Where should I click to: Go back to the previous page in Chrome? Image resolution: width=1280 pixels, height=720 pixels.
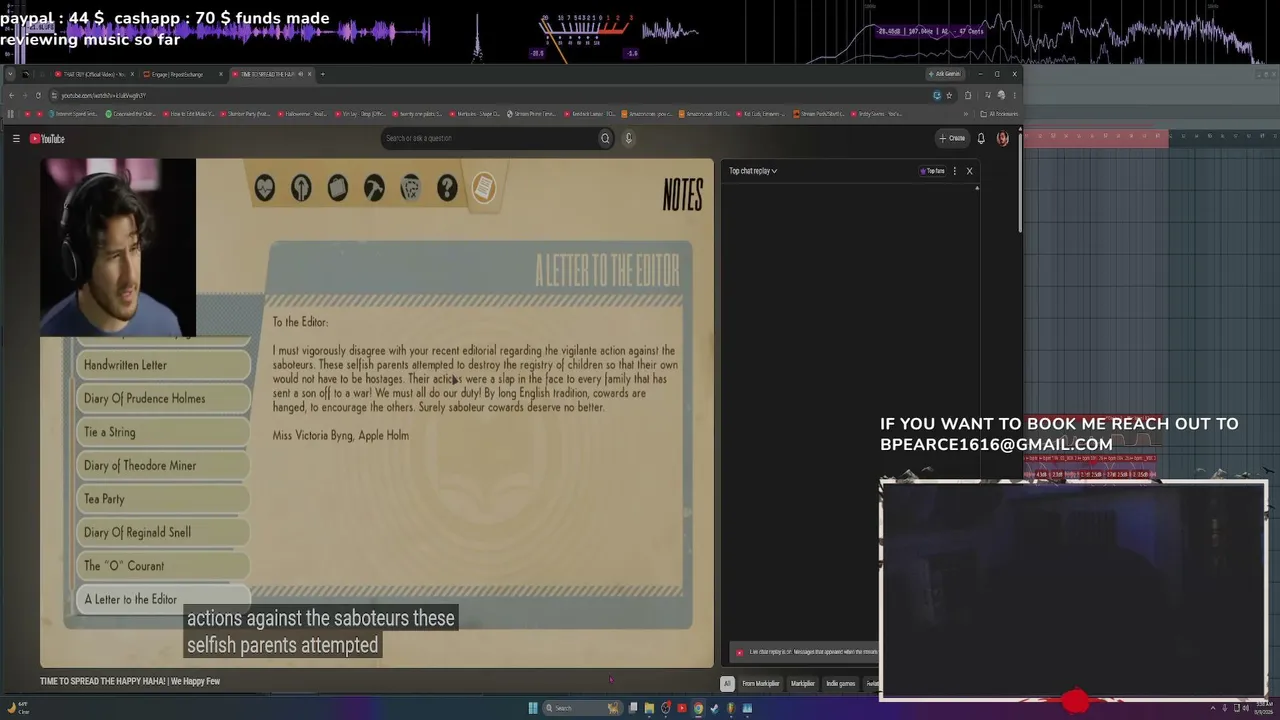[x=11, y=95]
